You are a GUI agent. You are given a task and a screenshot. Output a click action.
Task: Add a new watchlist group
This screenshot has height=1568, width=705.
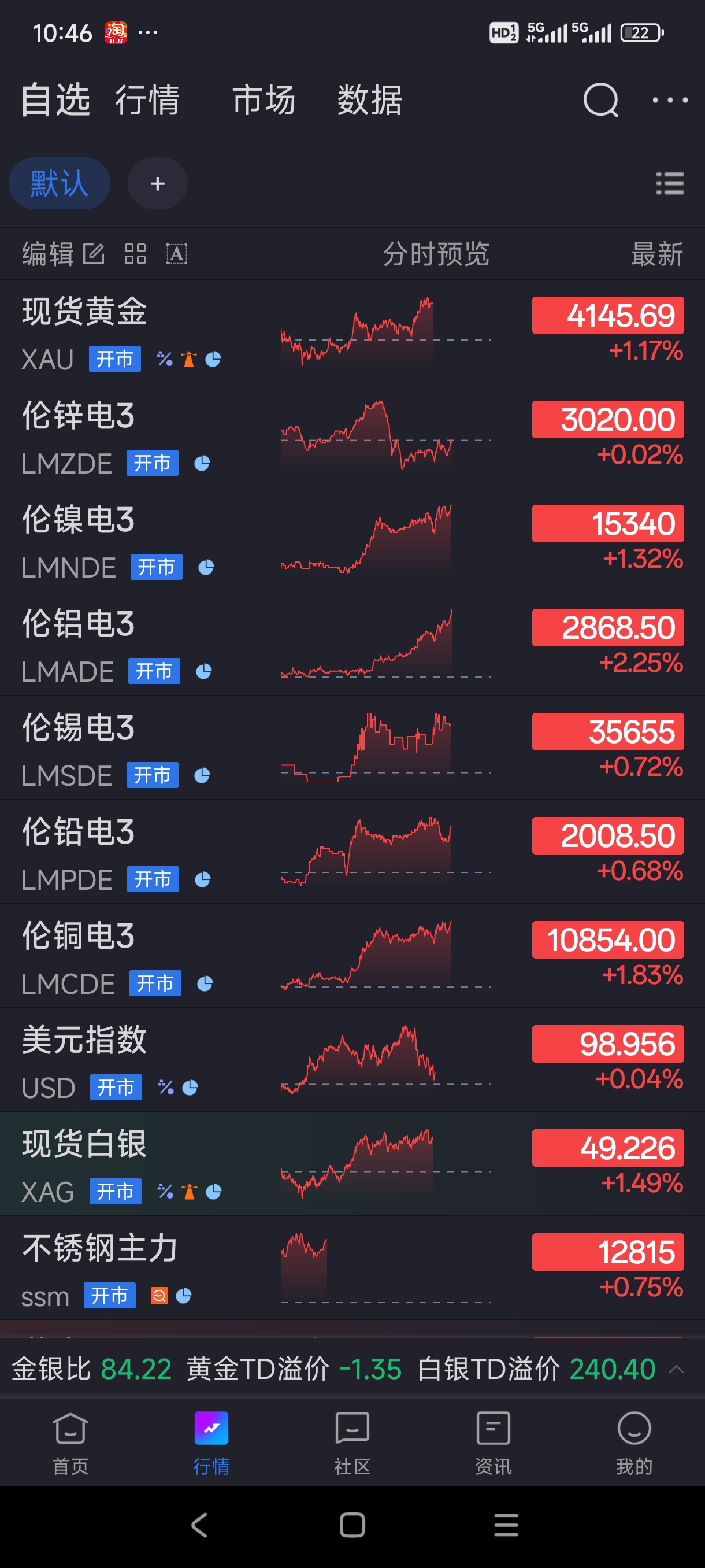[158, 183]
